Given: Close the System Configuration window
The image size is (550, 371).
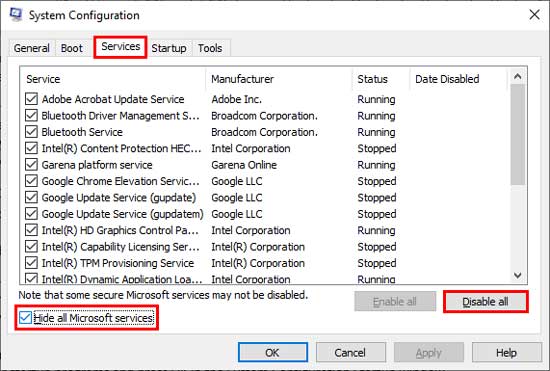Looking at the screenshot, I should pyautogui.click(x=534, y=15).
